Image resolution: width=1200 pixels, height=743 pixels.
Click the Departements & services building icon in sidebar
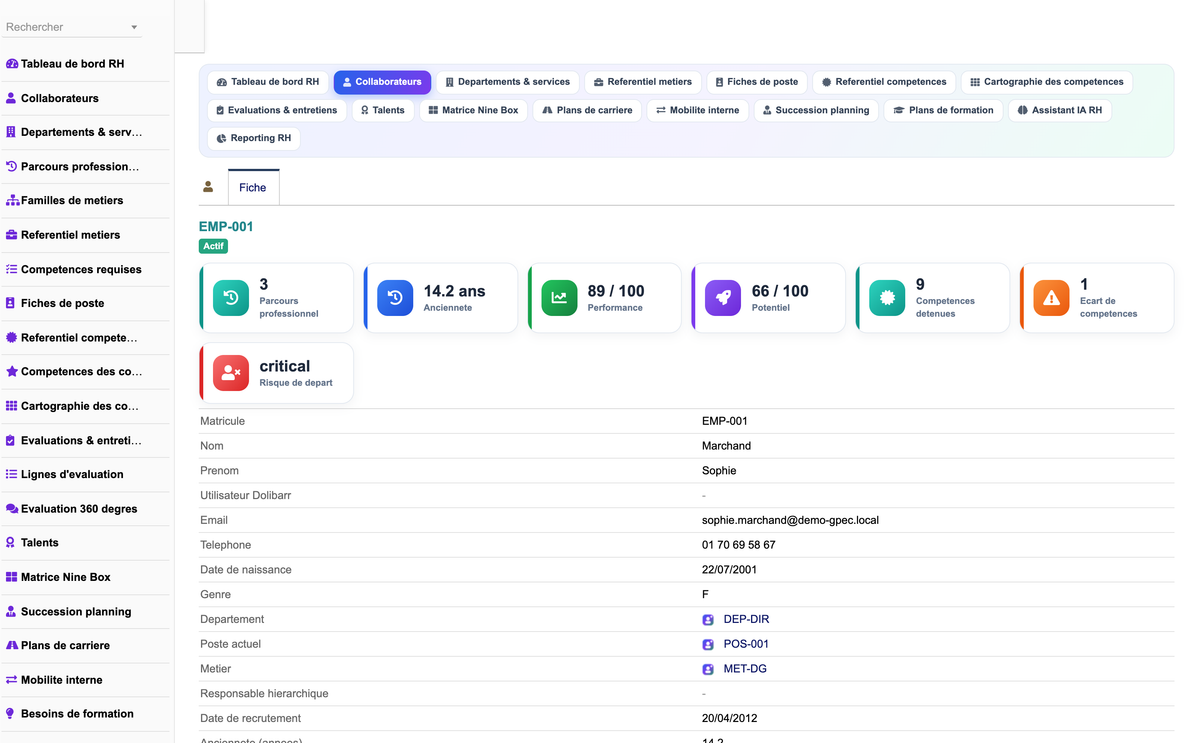(x=12, y=132)
